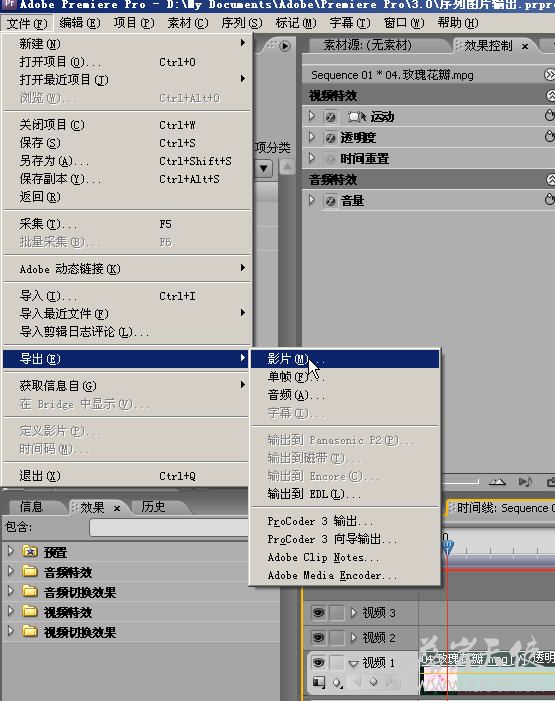Toggle the 音量 effect fx icon
The image size is (555, 701).
click(x=330, y=201)
